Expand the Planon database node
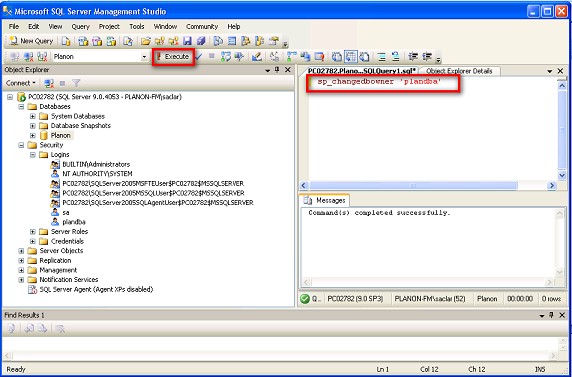This screenshot has width=572, height=377. (x=33, y=135)
